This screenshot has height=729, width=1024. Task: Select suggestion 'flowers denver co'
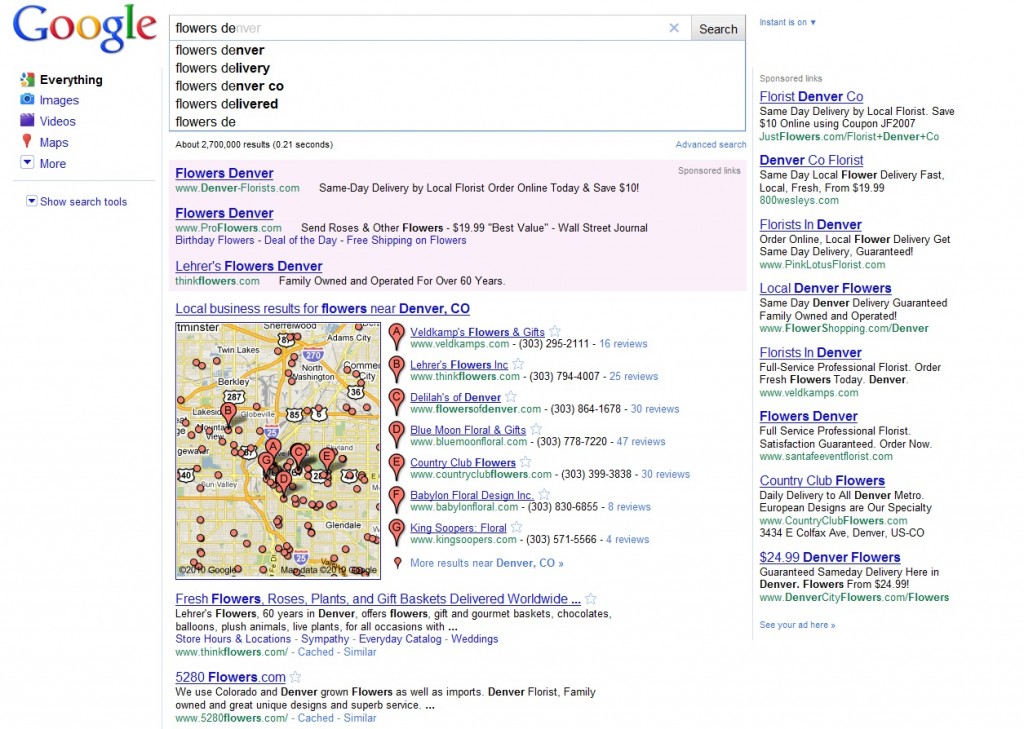457,86
